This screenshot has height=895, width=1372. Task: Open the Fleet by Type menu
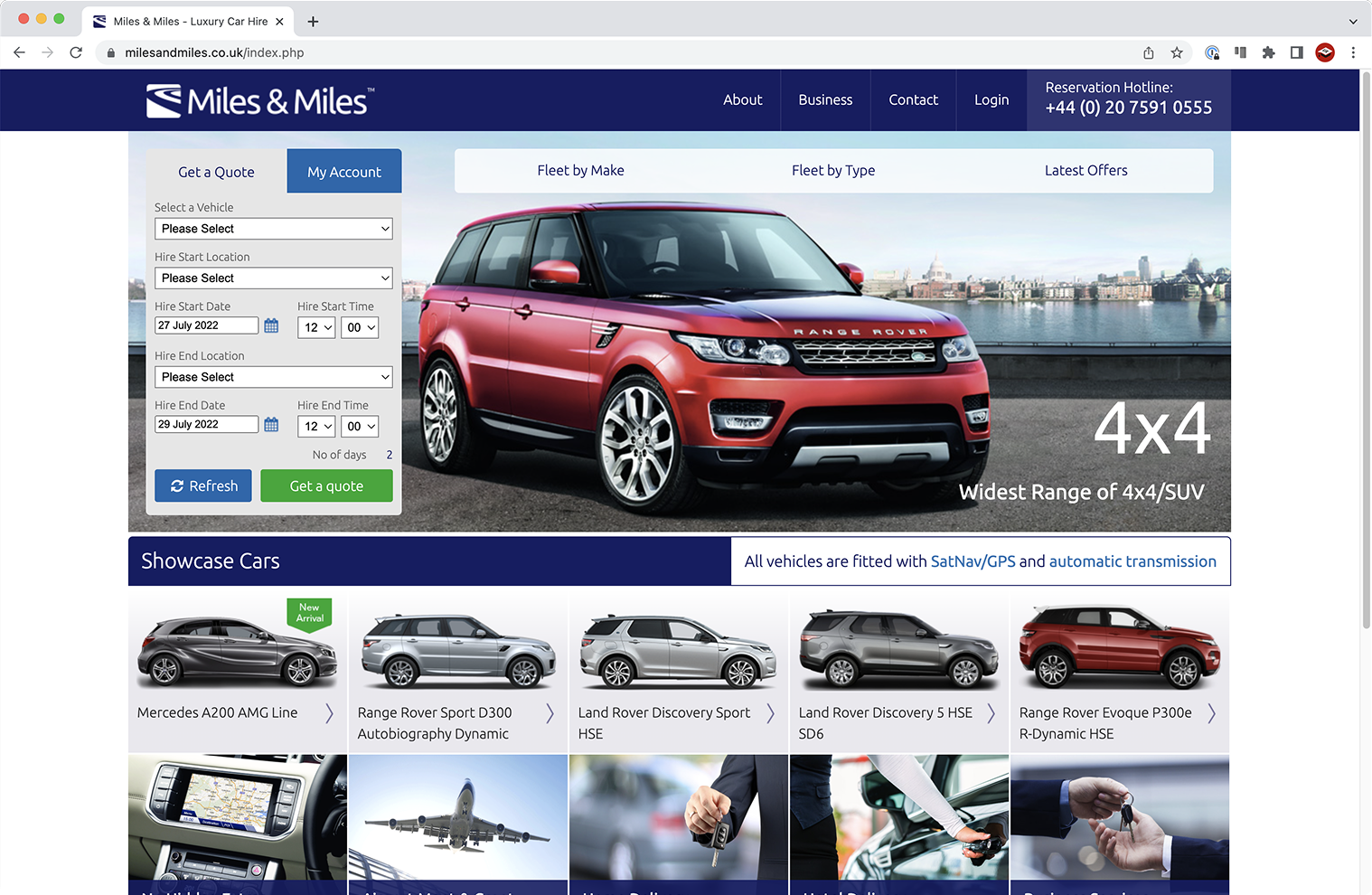point(833,170)
